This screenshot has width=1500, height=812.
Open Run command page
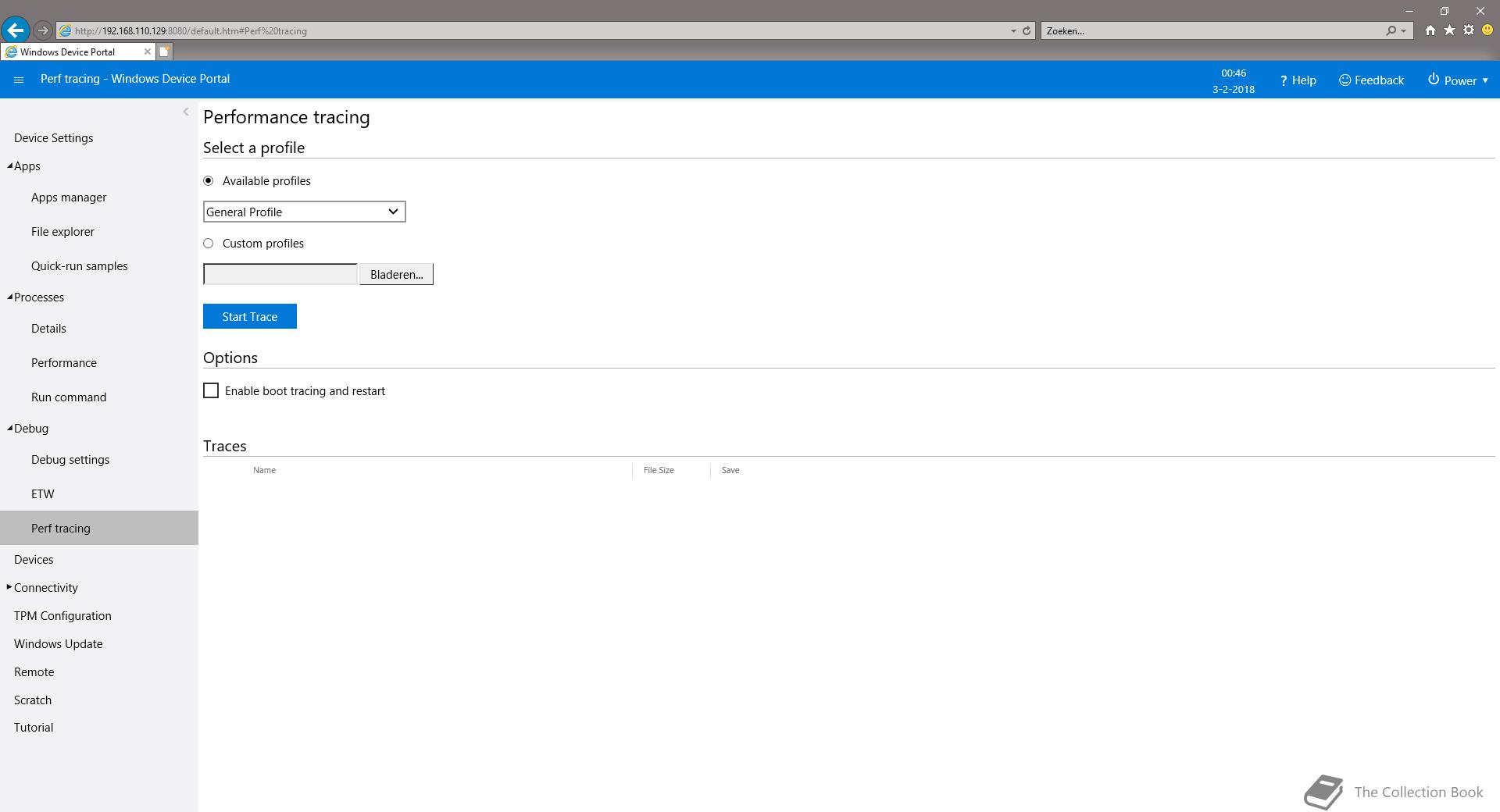click(69, 397)
